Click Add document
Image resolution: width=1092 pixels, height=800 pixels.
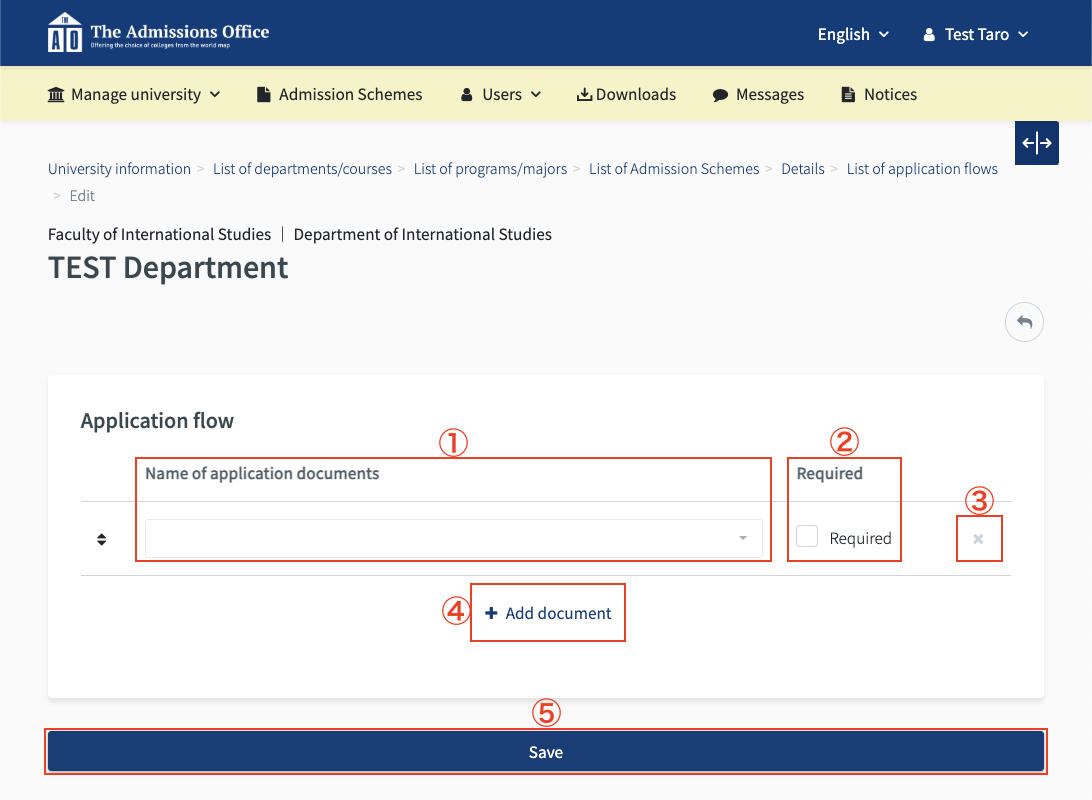point(548,613)
